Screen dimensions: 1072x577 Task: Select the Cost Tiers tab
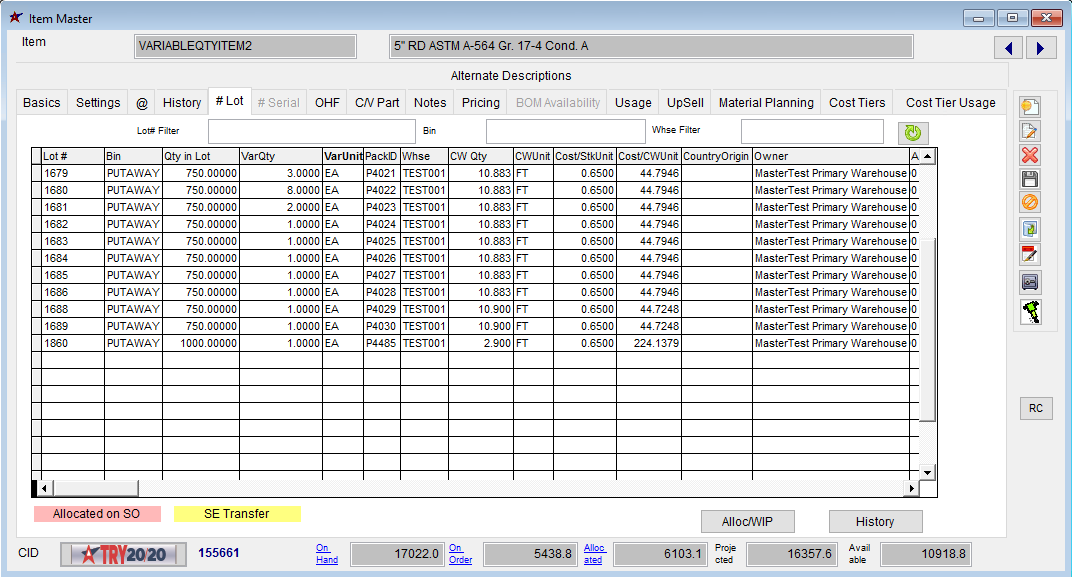tap(857, 102)
